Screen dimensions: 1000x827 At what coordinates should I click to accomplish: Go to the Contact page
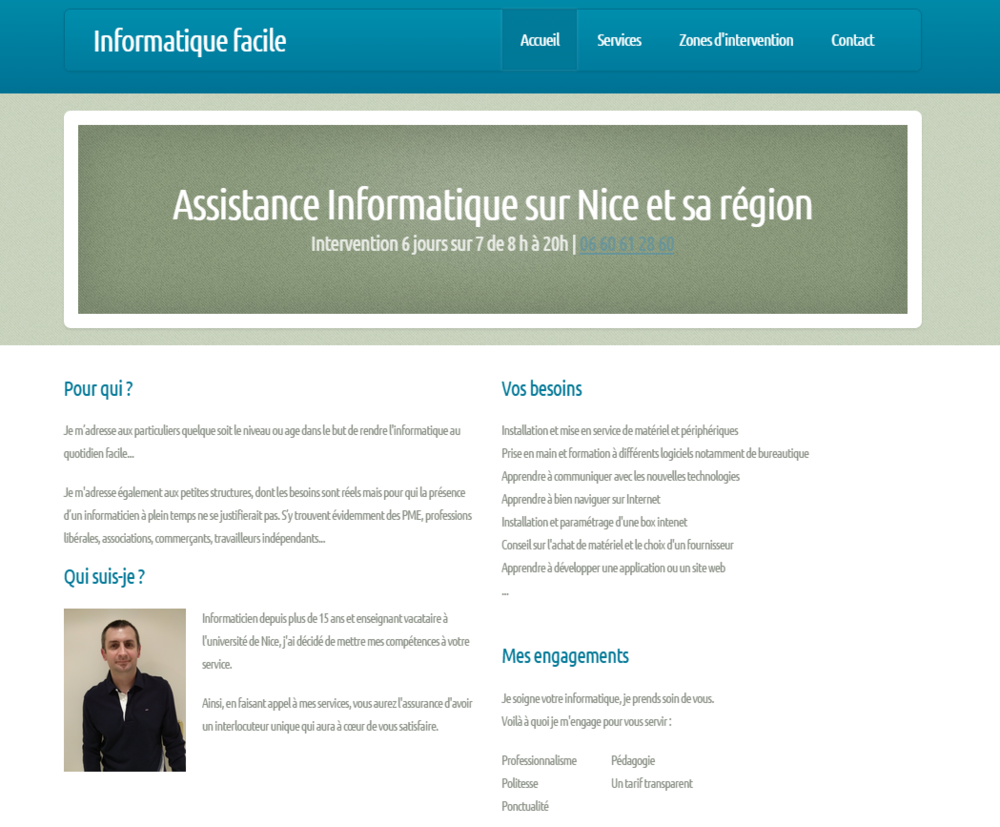coord(852,40)
